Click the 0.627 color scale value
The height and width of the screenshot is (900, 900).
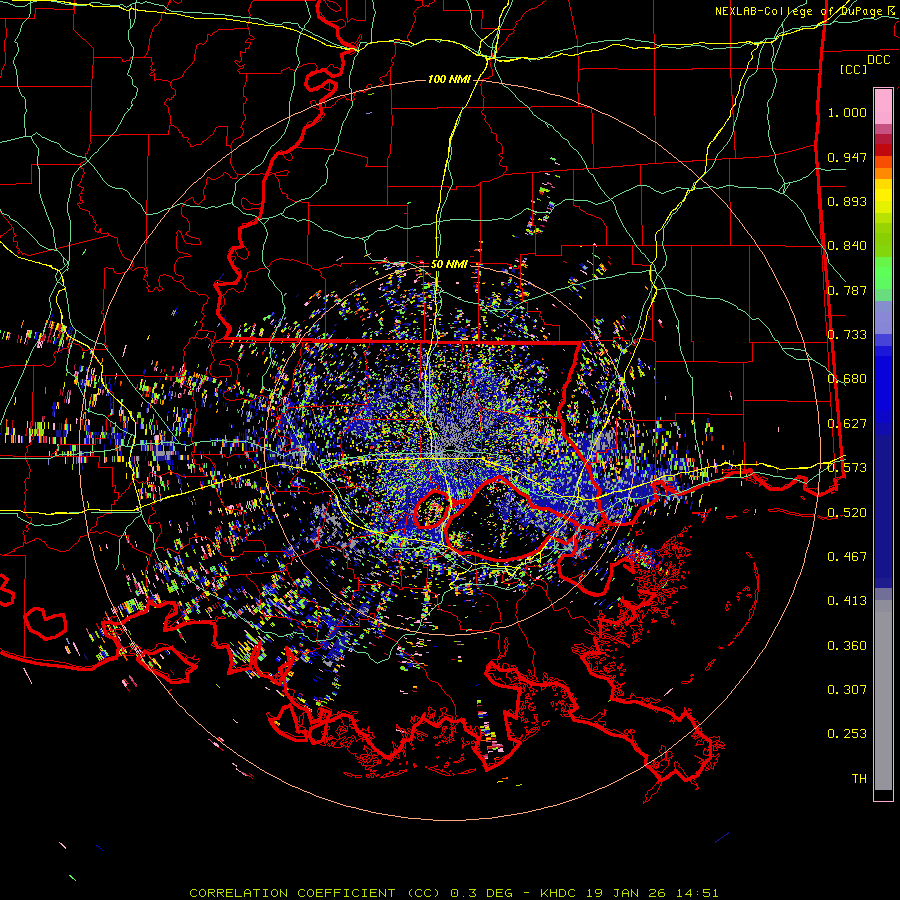click(x=847, y=424)
